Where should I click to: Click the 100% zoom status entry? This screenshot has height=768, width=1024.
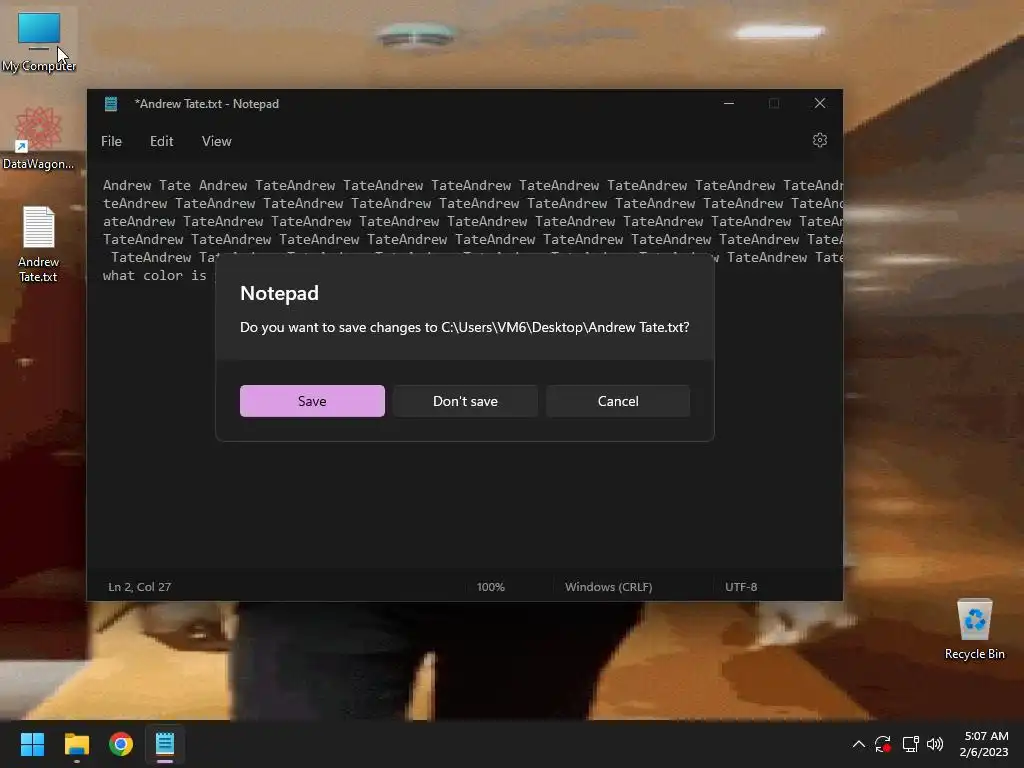tap(490, 587)
